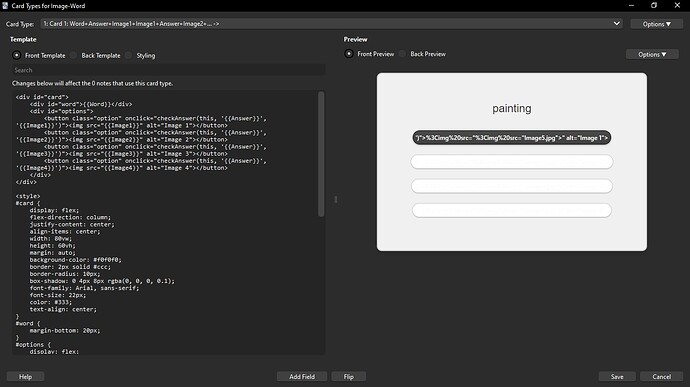Click the second empty option in preview
690x387 pixels.
point(512,162)
